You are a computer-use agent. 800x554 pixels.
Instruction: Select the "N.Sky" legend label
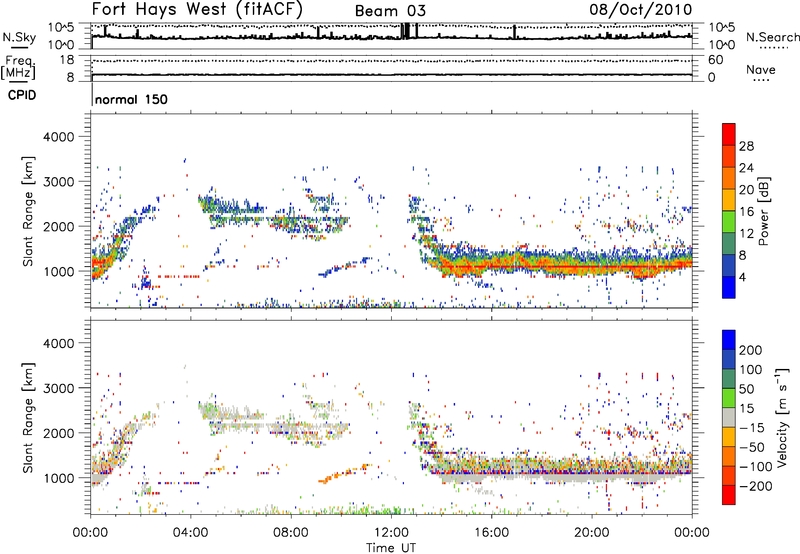click(19, 37)
